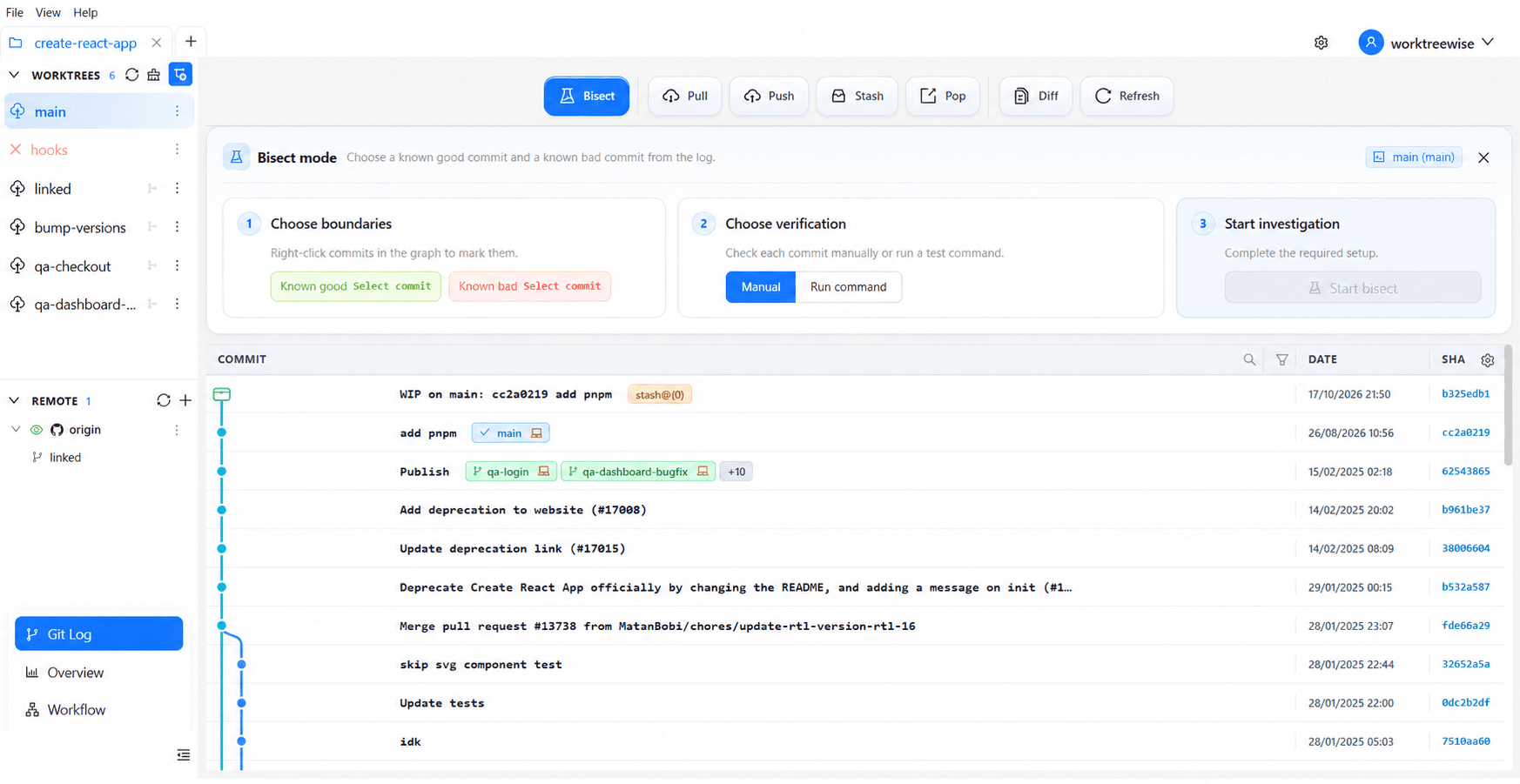
Task: Collapse the REMOTE section
Action: coord(14,400)
